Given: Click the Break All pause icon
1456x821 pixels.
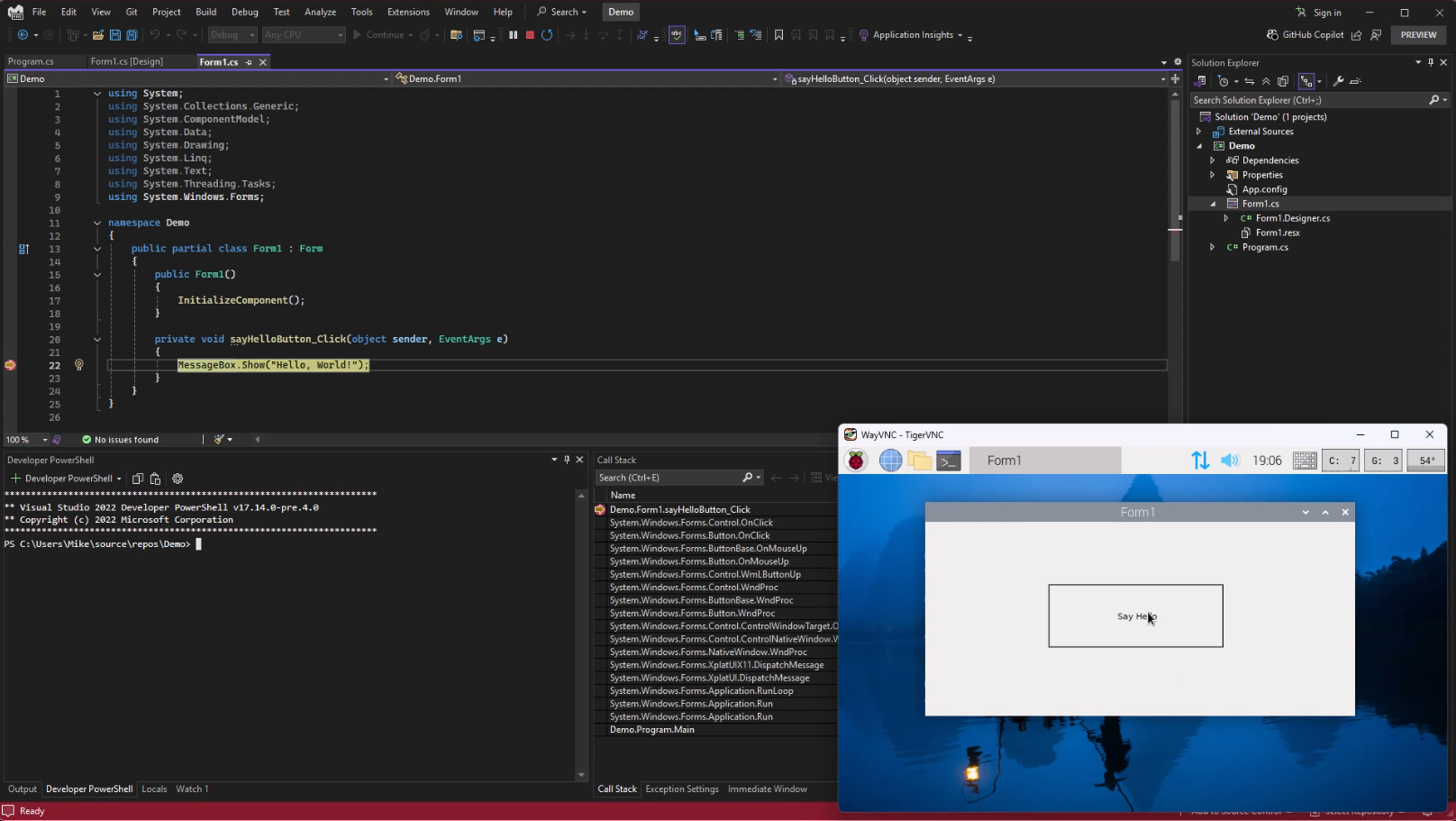Looking at the screenshot, I should 513,35.
